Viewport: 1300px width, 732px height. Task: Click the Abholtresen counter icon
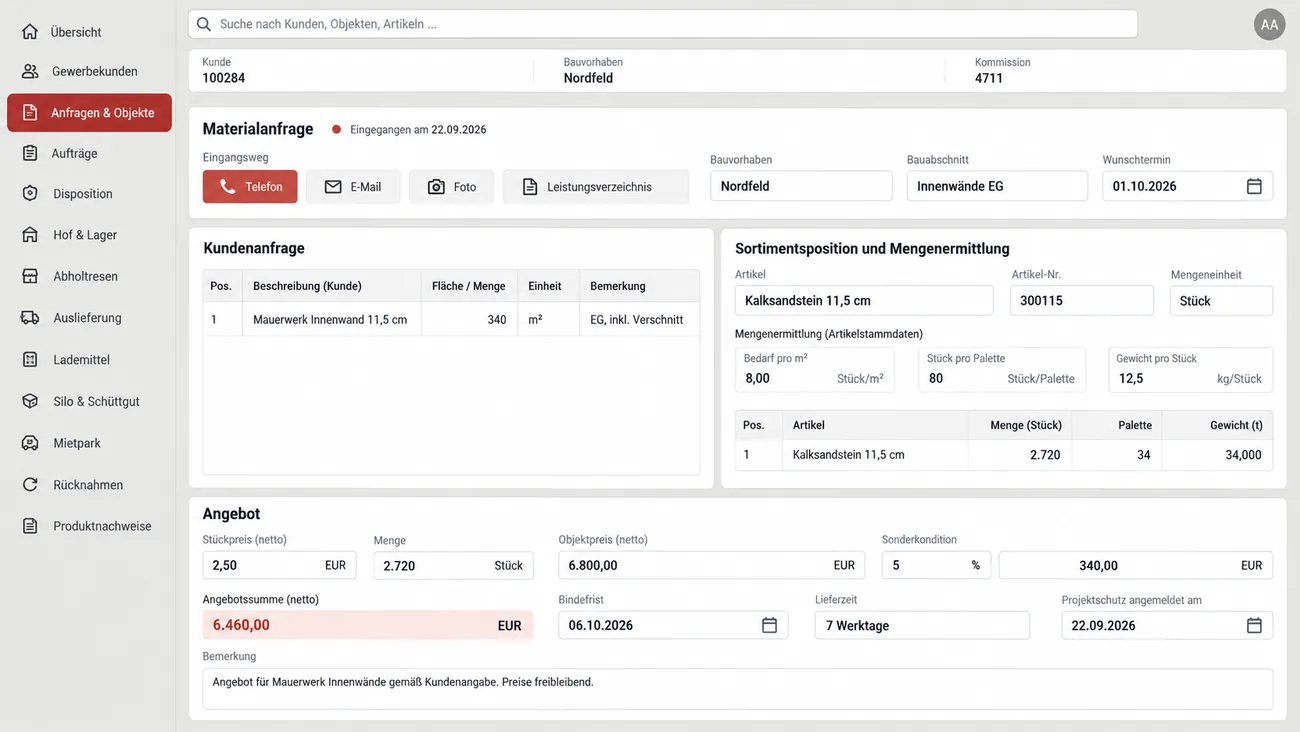click(30, 276)
